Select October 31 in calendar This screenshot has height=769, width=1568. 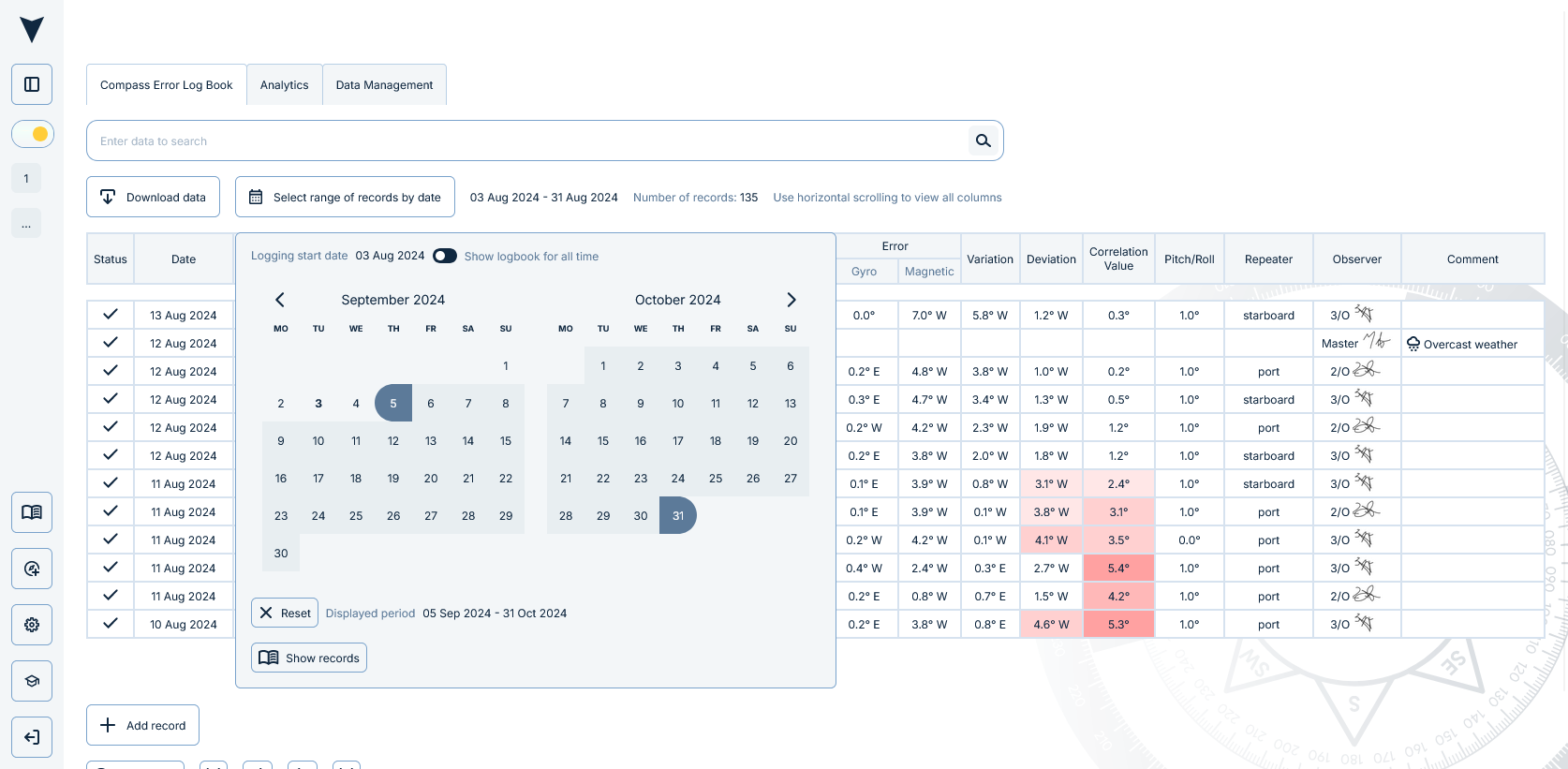[678, 515]
